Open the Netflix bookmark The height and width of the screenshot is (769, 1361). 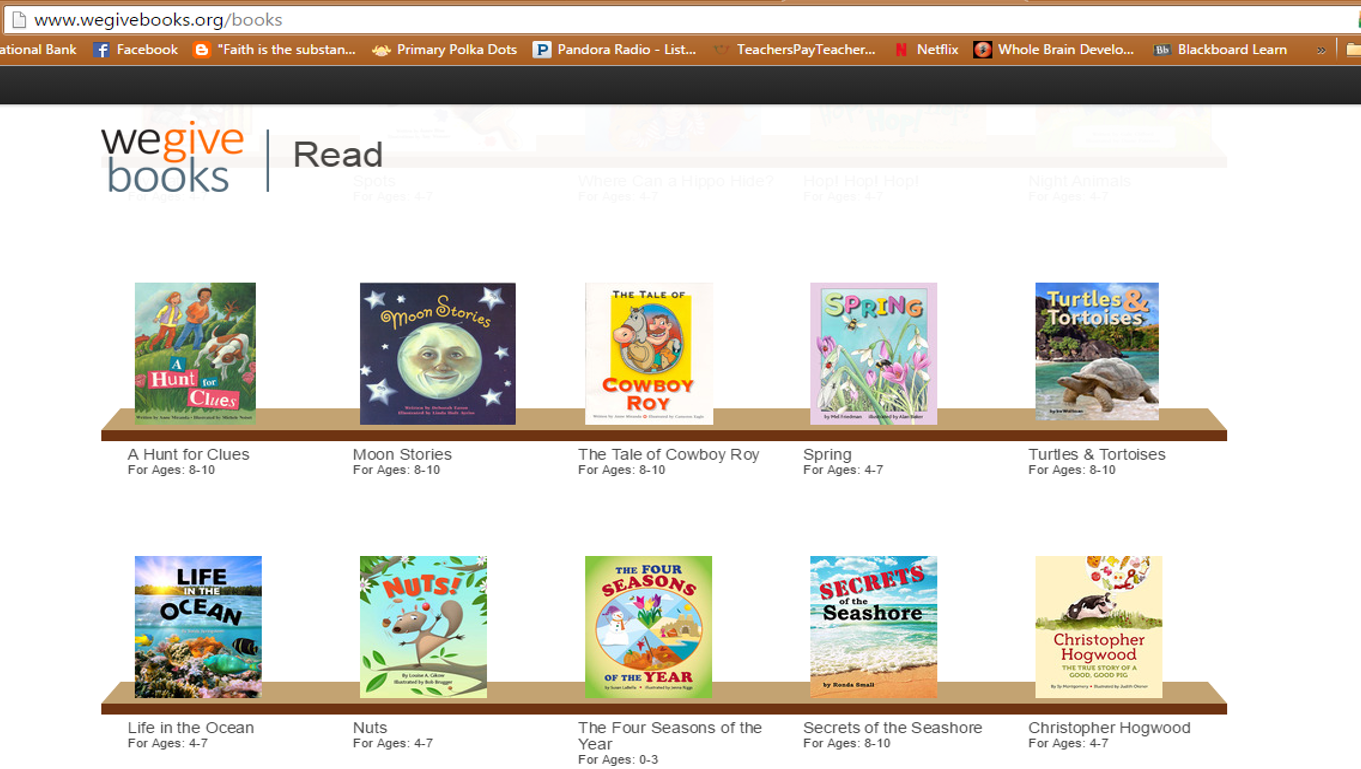coord(926,50)
